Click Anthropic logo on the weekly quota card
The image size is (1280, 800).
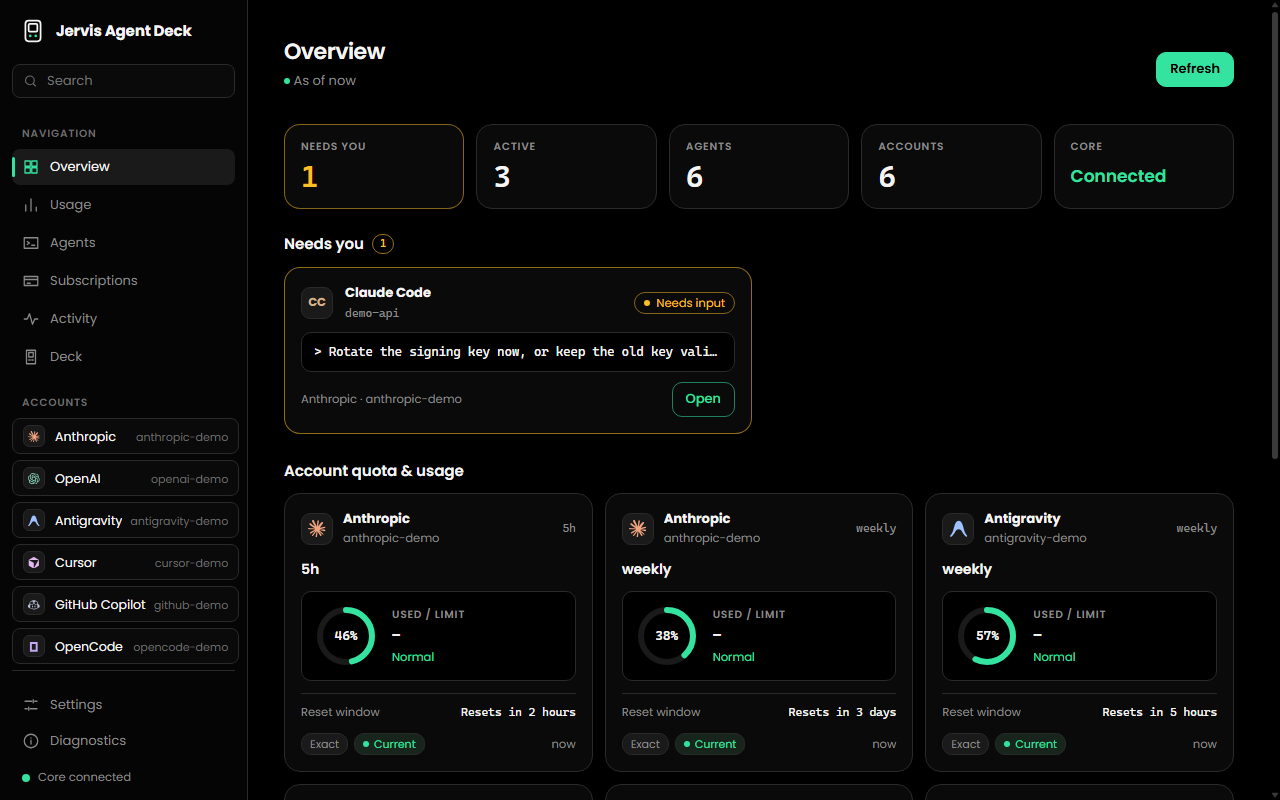pyautogui.click(x=638, y=529)
